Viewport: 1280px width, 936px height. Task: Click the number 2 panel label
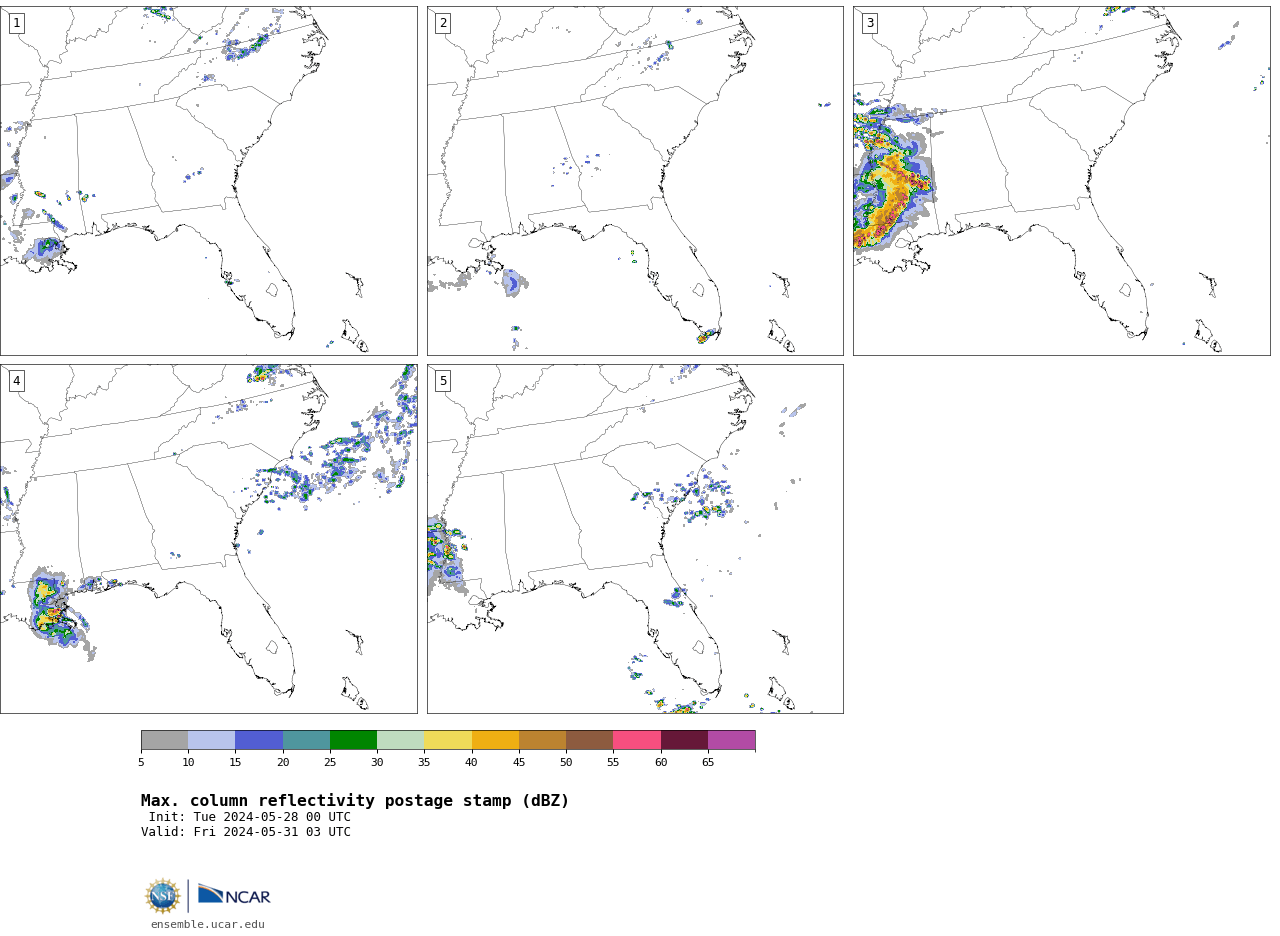[x=443, y=23]
